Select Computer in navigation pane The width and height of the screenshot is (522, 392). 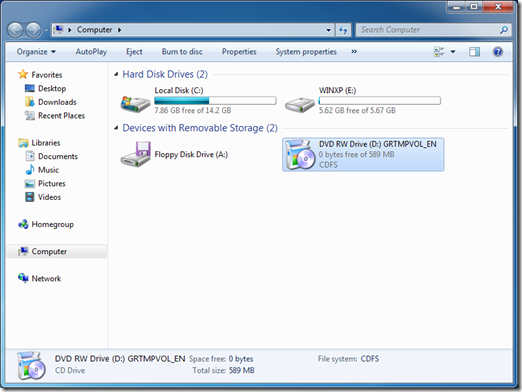pos(56,251)
